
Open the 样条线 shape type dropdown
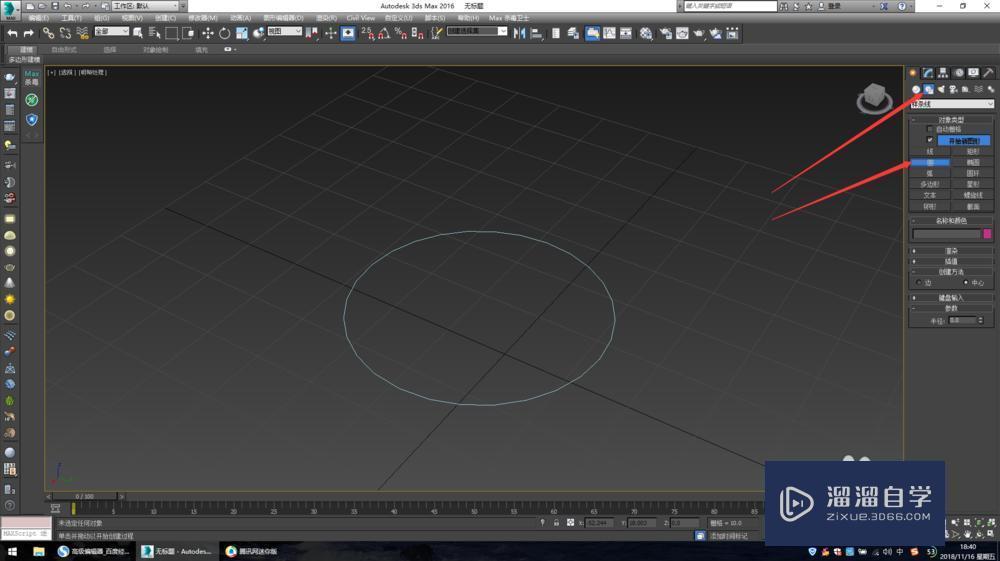(951, 104)
